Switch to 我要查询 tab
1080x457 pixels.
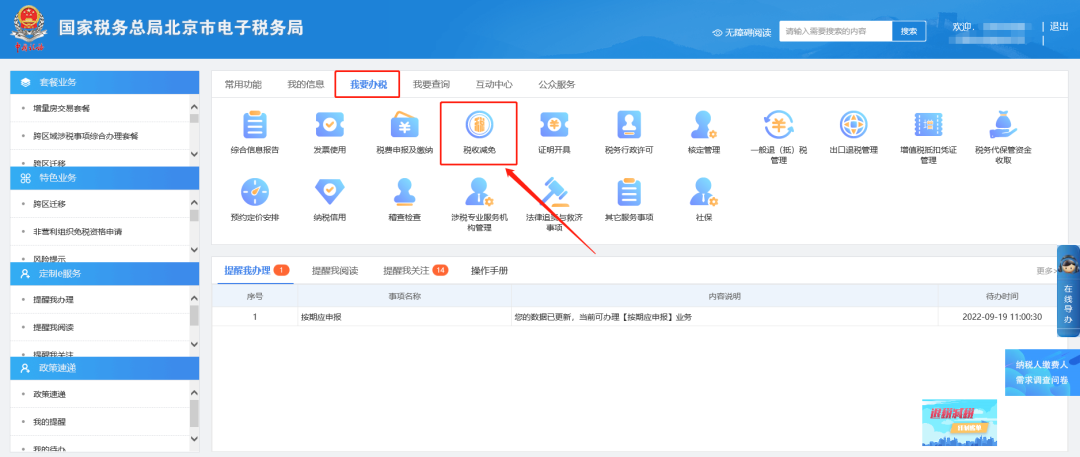(431, 85)
